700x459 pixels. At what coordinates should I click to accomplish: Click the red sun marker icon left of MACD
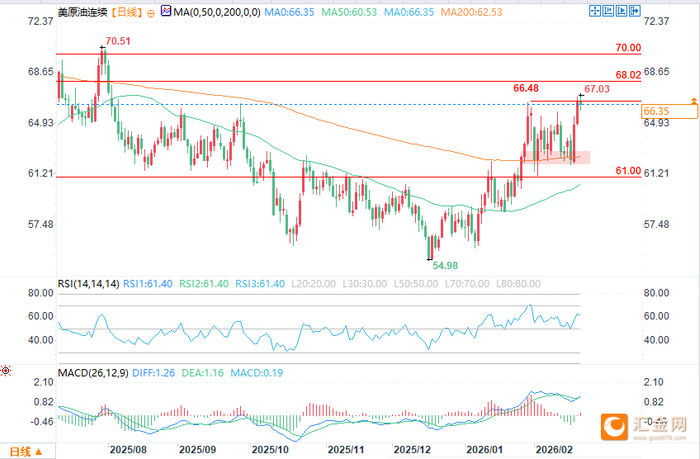(x=5, y=370)
